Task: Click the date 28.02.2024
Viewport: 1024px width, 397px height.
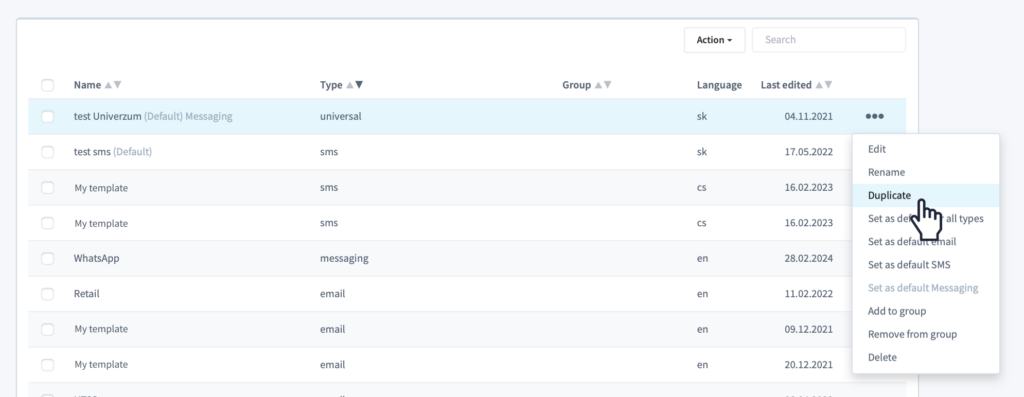Action: [808, 259]
